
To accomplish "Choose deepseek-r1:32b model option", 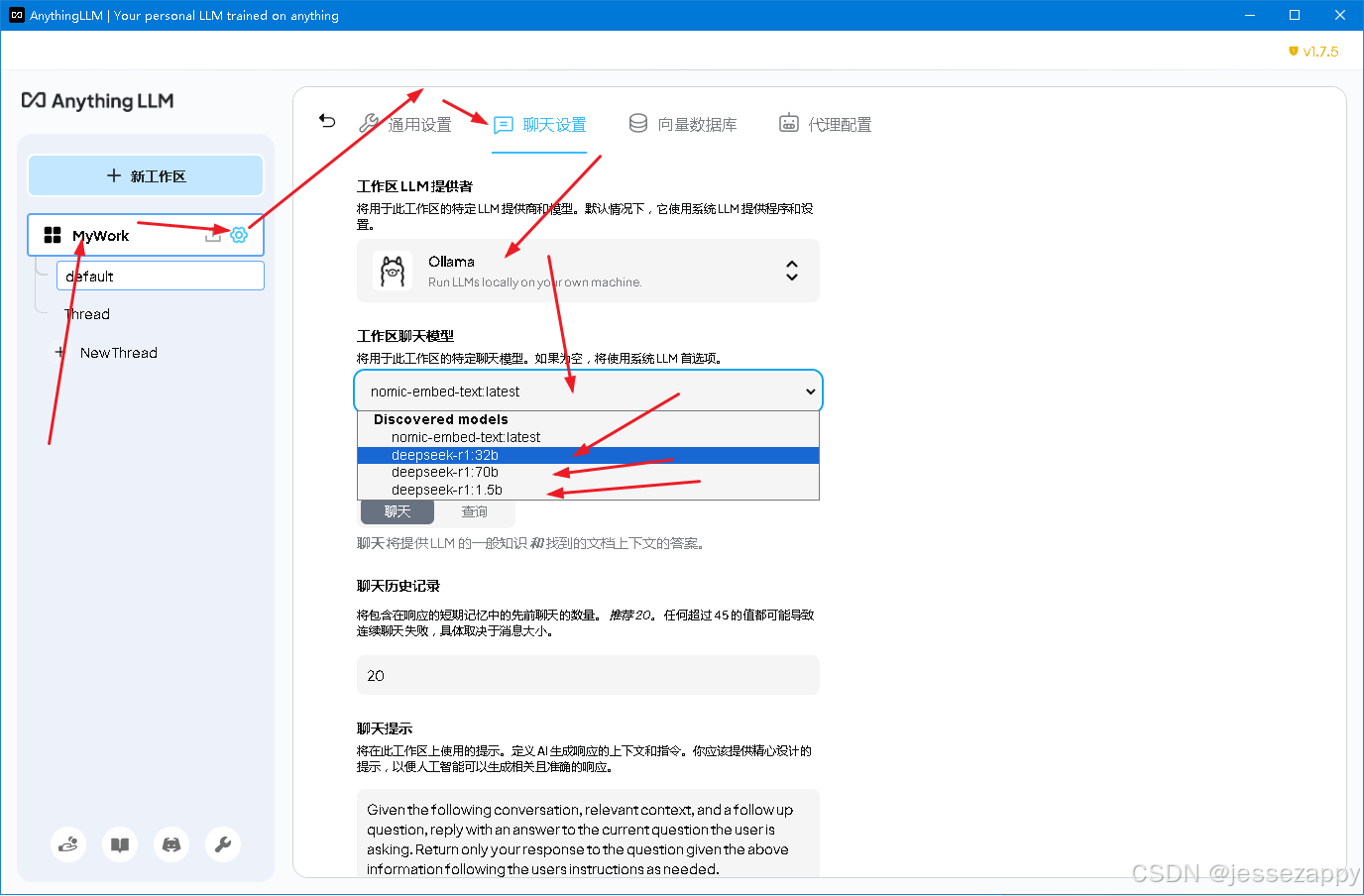I will [588, 455].
